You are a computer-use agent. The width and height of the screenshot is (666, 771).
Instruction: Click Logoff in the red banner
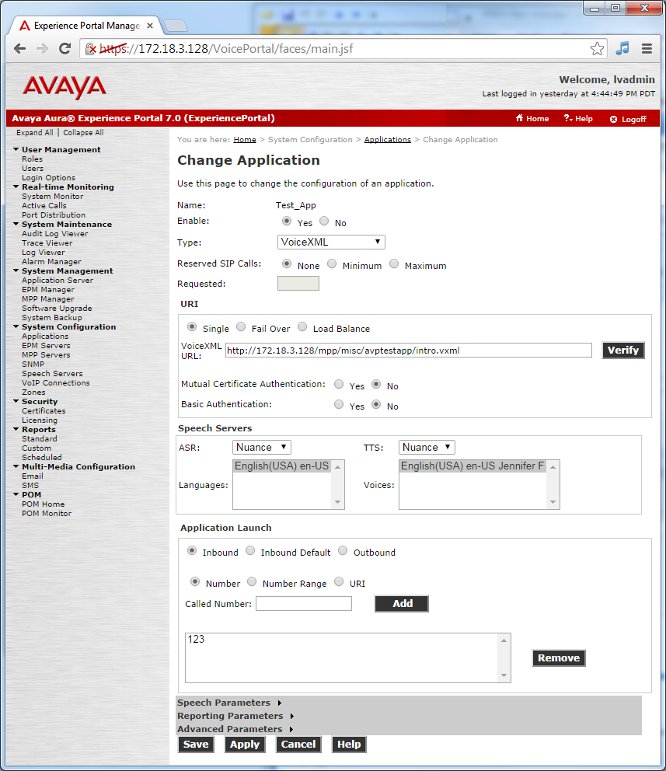(628, 119)
